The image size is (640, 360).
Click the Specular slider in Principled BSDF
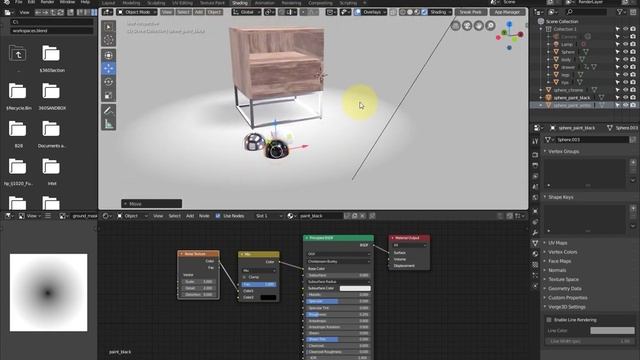click(339, 301)
